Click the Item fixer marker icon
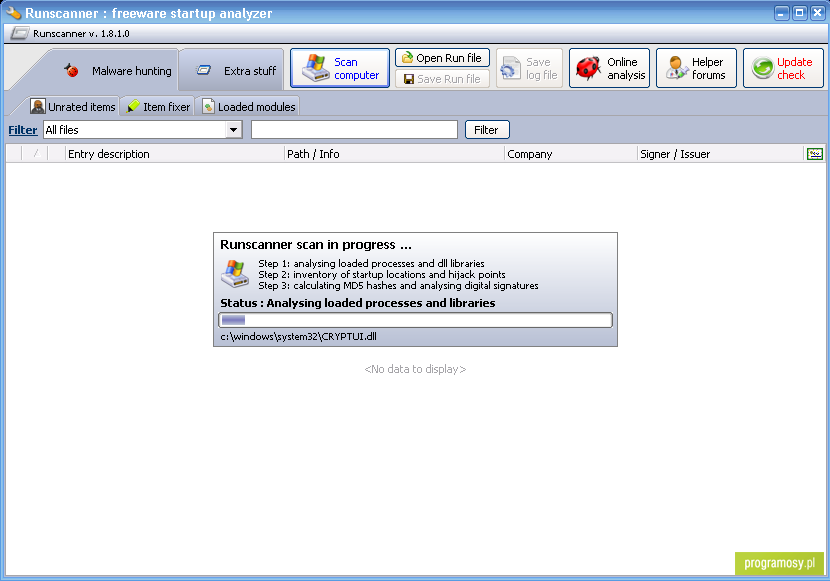This screenshot has height=581, width=830. click(133, 106)
